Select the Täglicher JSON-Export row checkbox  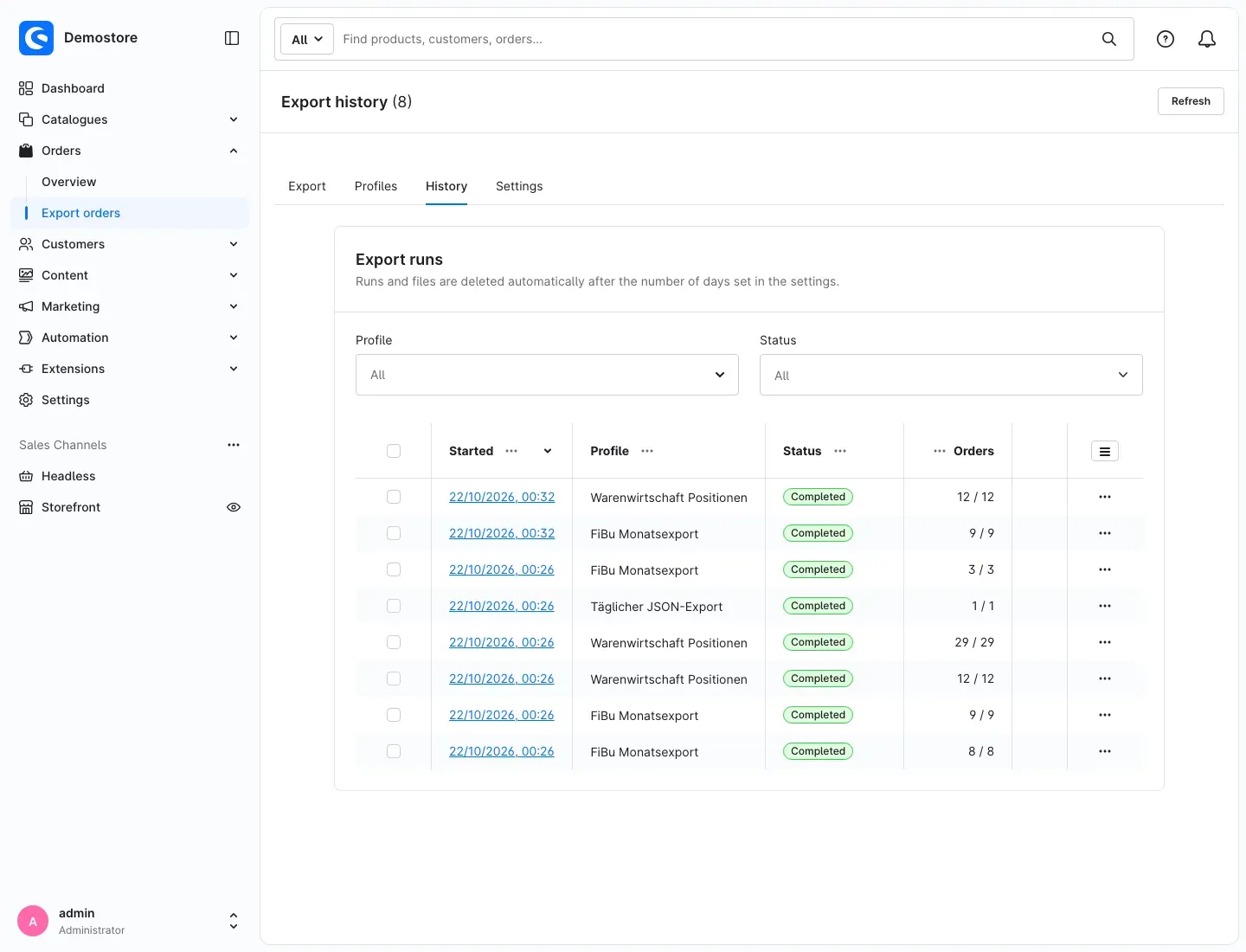coord(394,606)
